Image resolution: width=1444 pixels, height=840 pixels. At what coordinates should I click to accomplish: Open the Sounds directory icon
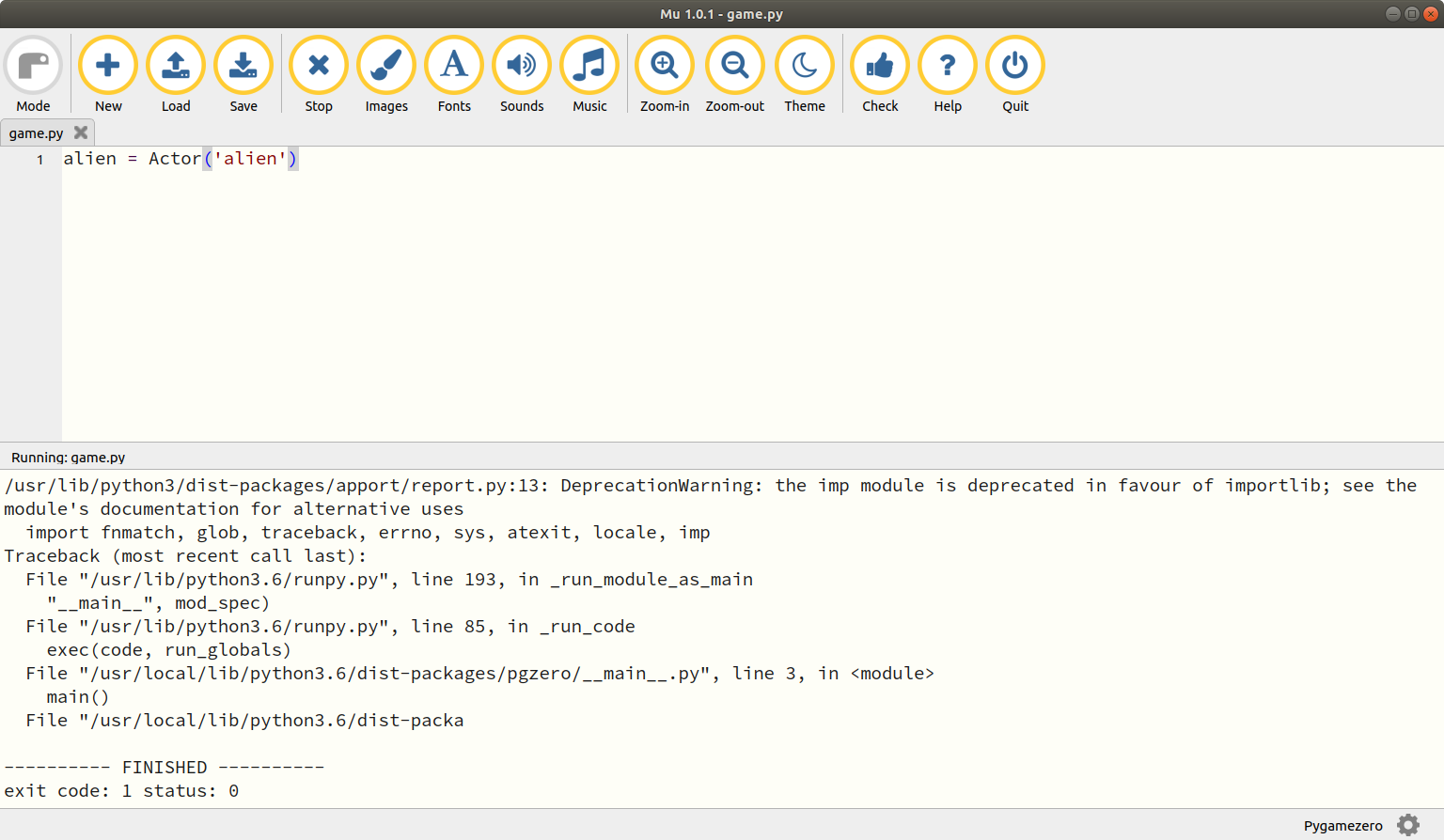[522, 65]
